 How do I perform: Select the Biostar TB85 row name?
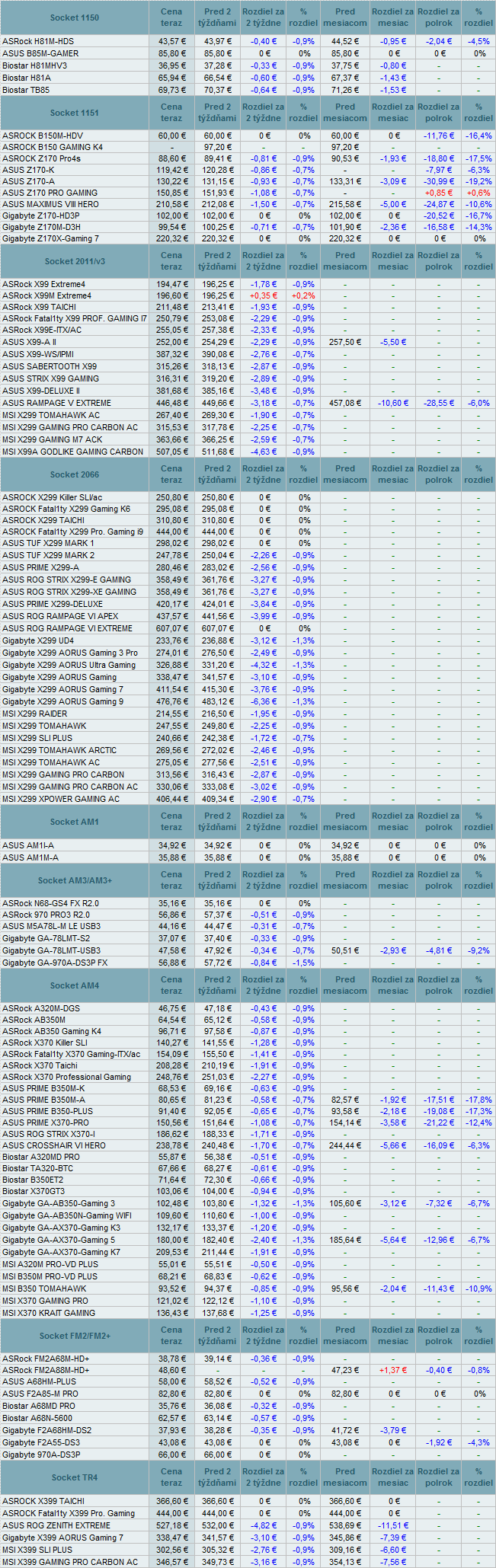click(26, 90)
